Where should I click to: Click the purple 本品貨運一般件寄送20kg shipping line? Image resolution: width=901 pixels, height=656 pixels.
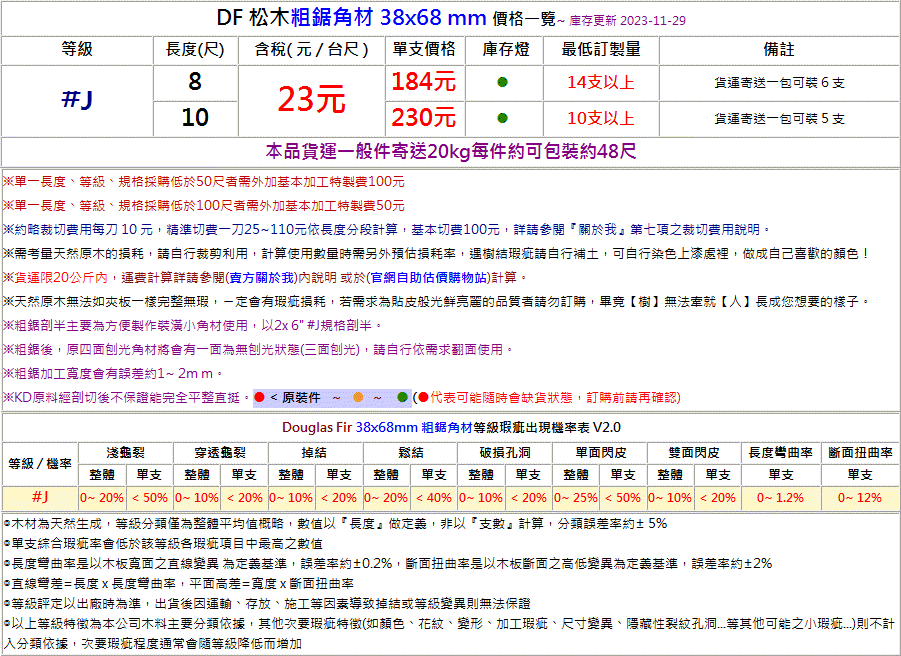[451, 152]
